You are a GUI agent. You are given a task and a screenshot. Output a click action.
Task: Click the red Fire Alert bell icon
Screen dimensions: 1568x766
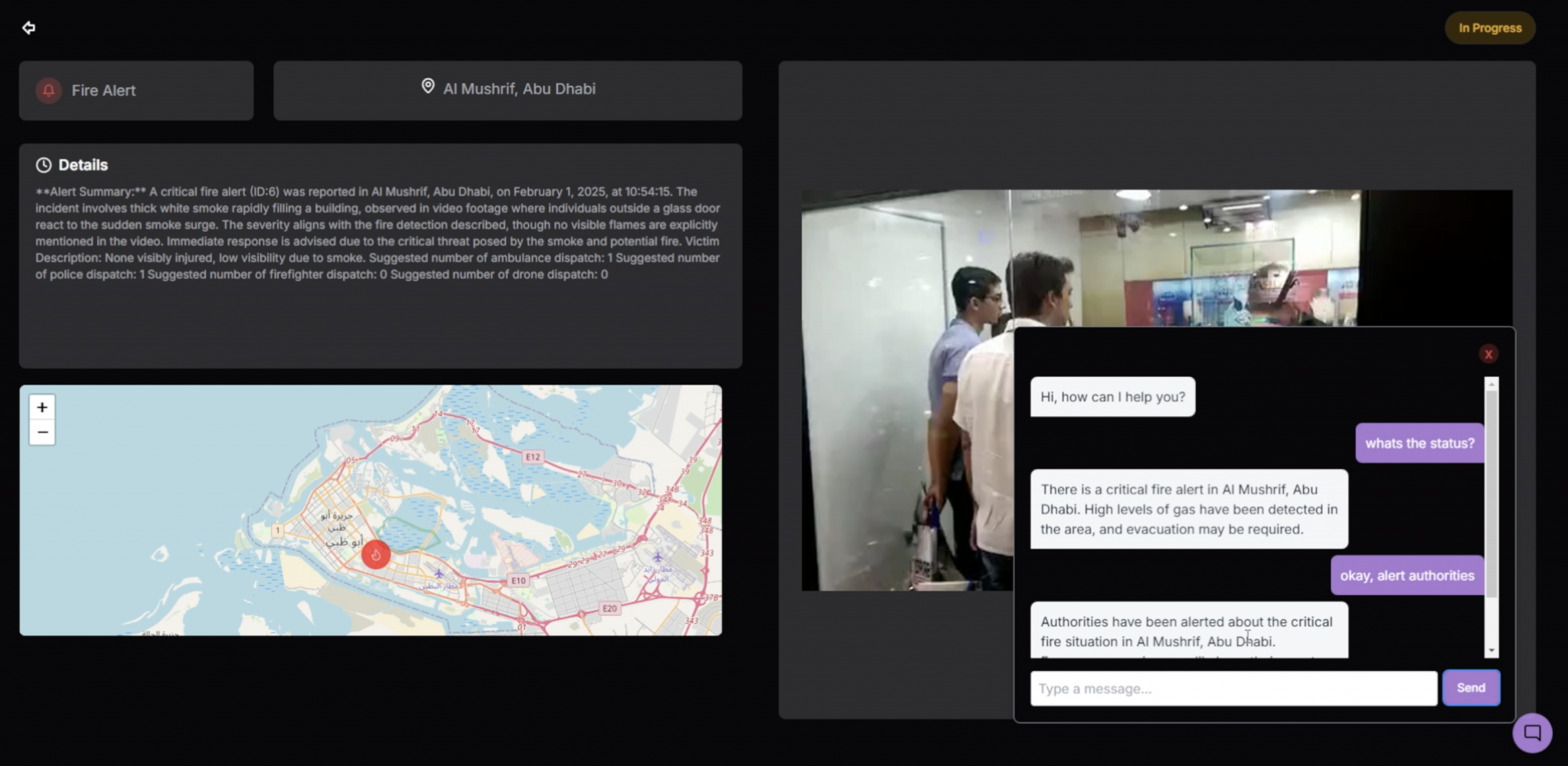click(x=48, y=90)
